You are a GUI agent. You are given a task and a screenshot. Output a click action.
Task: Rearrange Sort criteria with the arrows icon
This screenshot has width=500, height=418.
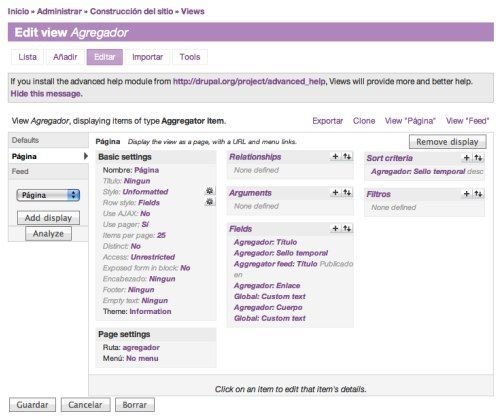pyautogui.click(x=478, y=158)
